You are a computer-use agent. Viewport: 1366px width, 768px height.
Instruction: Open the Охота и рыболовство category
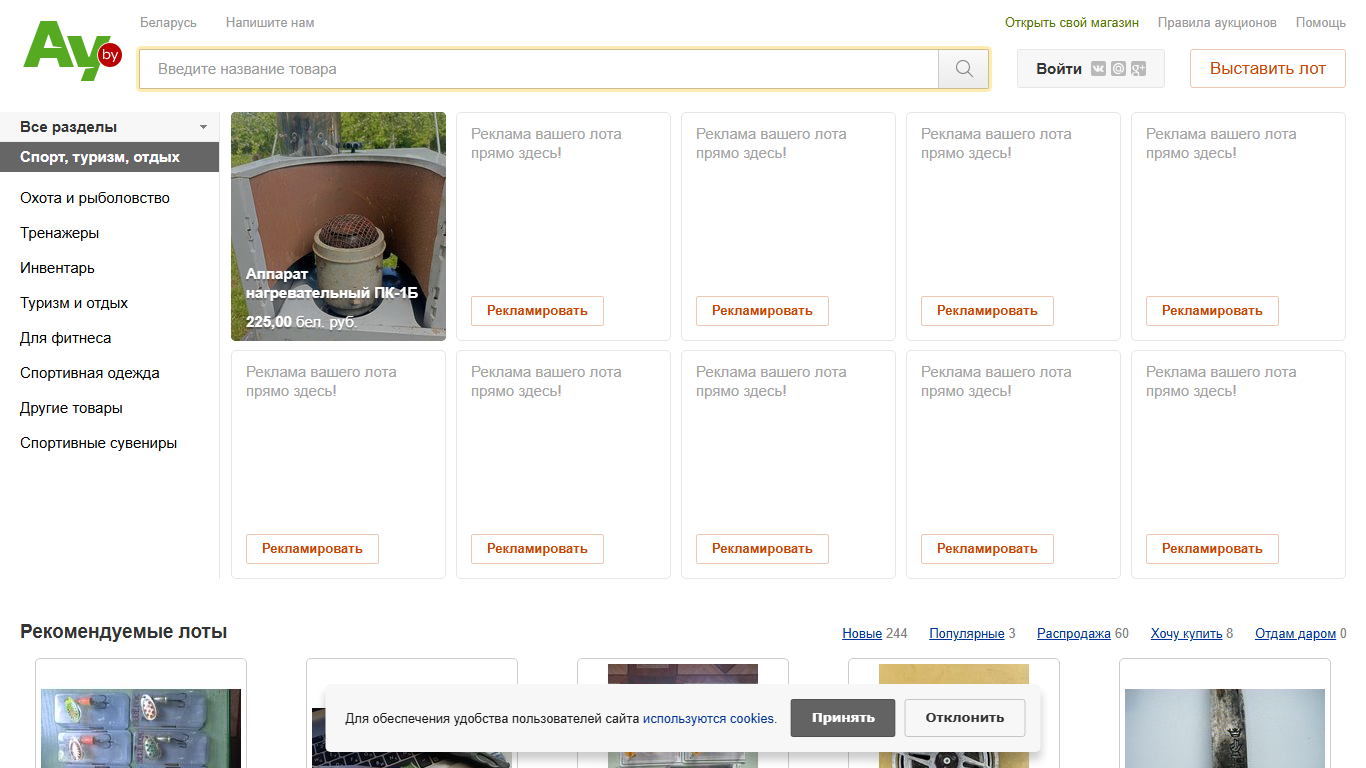(x=95, y=198)
